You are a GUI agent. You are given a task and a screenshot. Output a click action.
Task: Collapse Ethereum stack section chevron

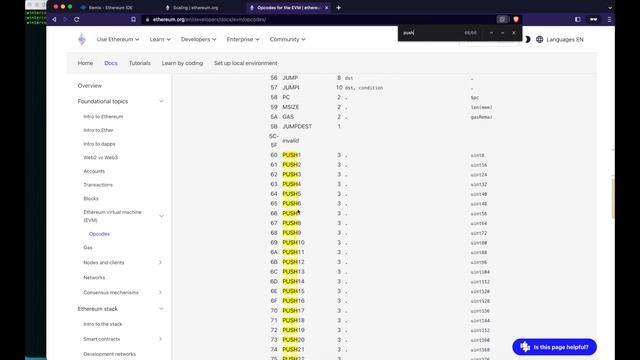point(161,309)
